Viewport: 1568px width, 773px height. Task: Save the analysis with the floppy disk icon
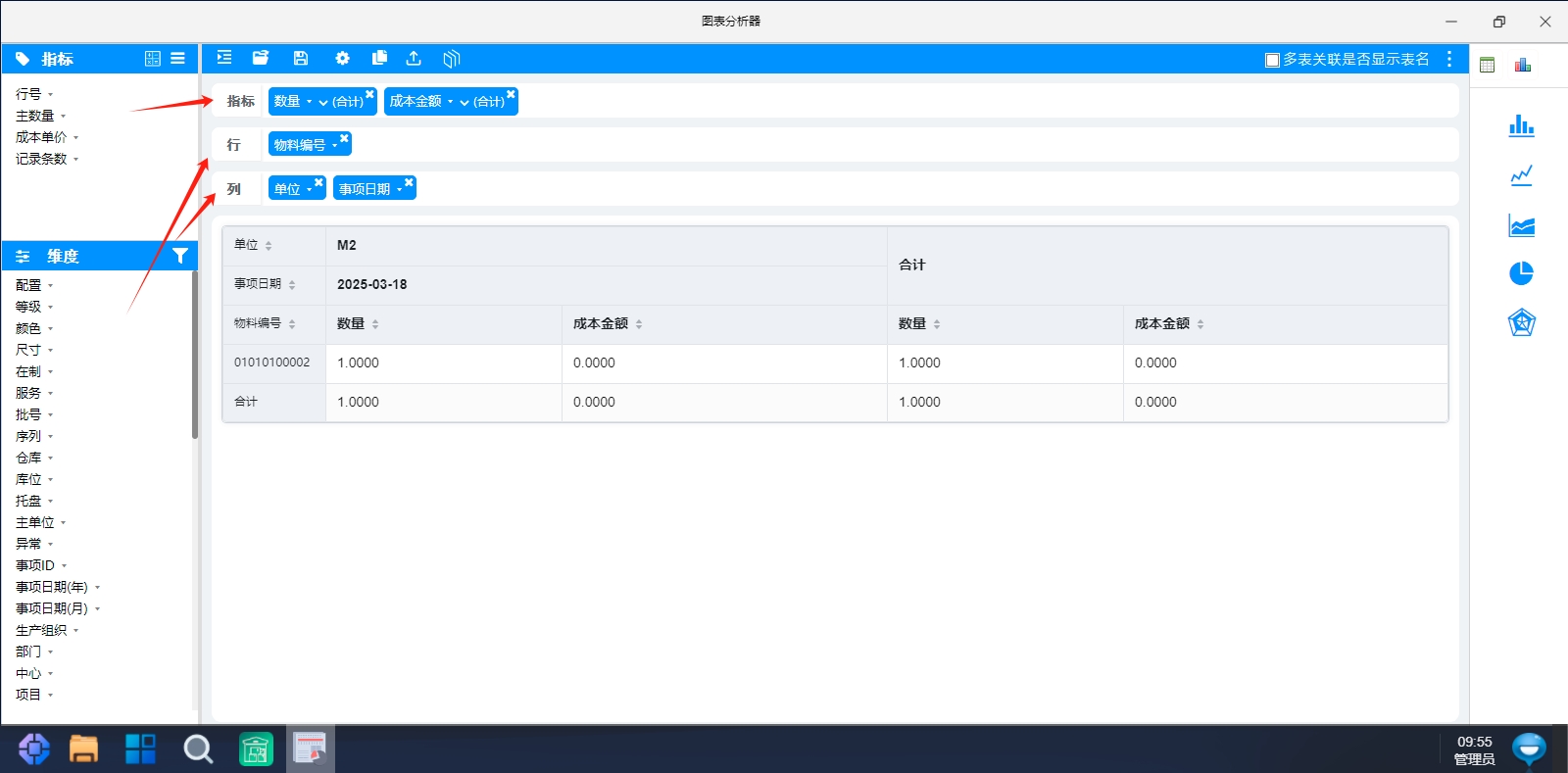[301, 58]
